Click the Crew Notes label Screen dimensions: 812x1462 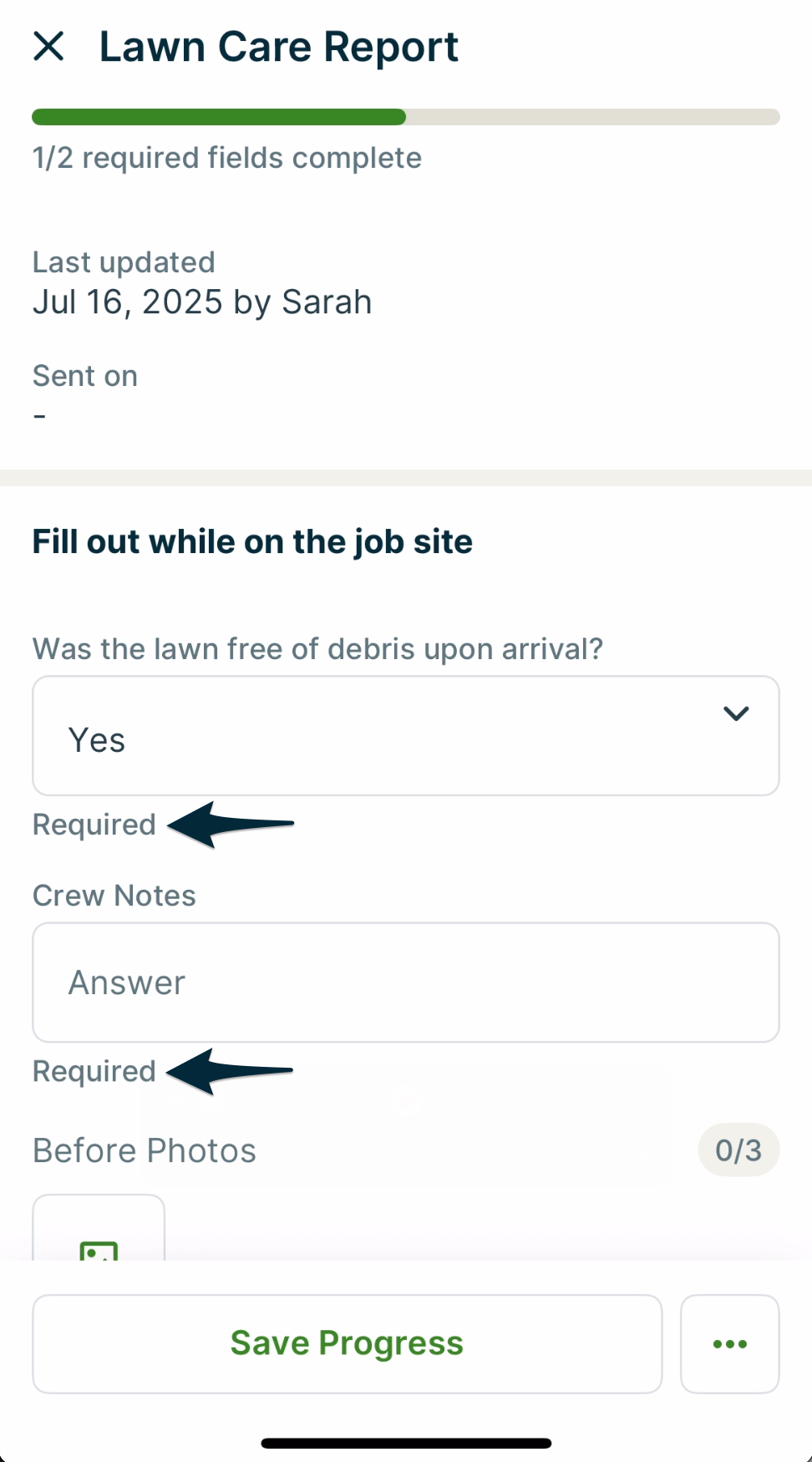pos(114,896)
